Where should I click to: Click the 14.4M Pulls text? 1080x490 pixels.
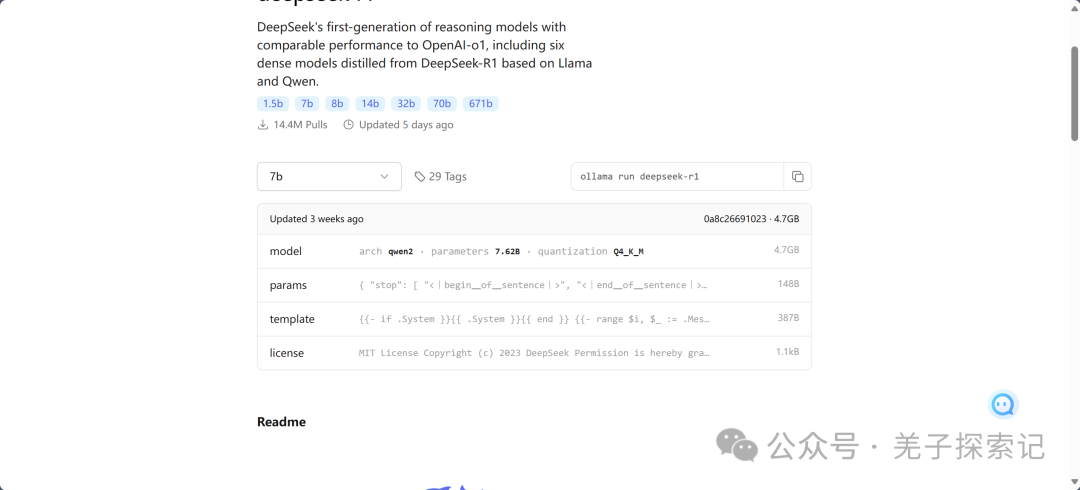tap(300, 125)
